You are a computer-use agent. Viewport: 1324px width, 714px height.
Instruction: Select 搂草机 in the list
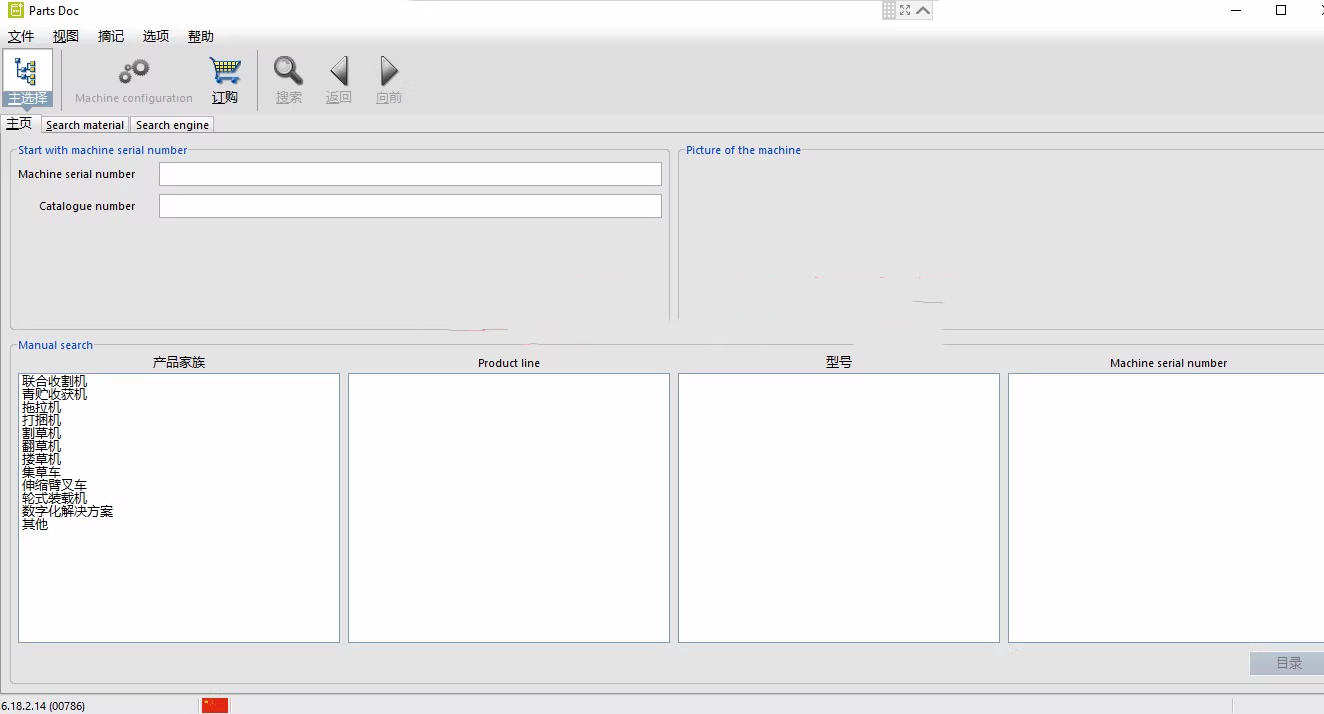(41, 459)
